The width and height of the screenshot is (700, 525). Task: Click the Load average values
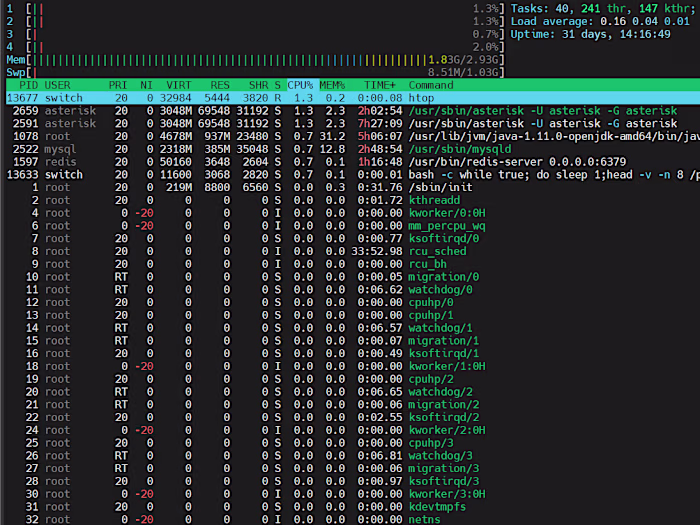[x=645, y=21]
